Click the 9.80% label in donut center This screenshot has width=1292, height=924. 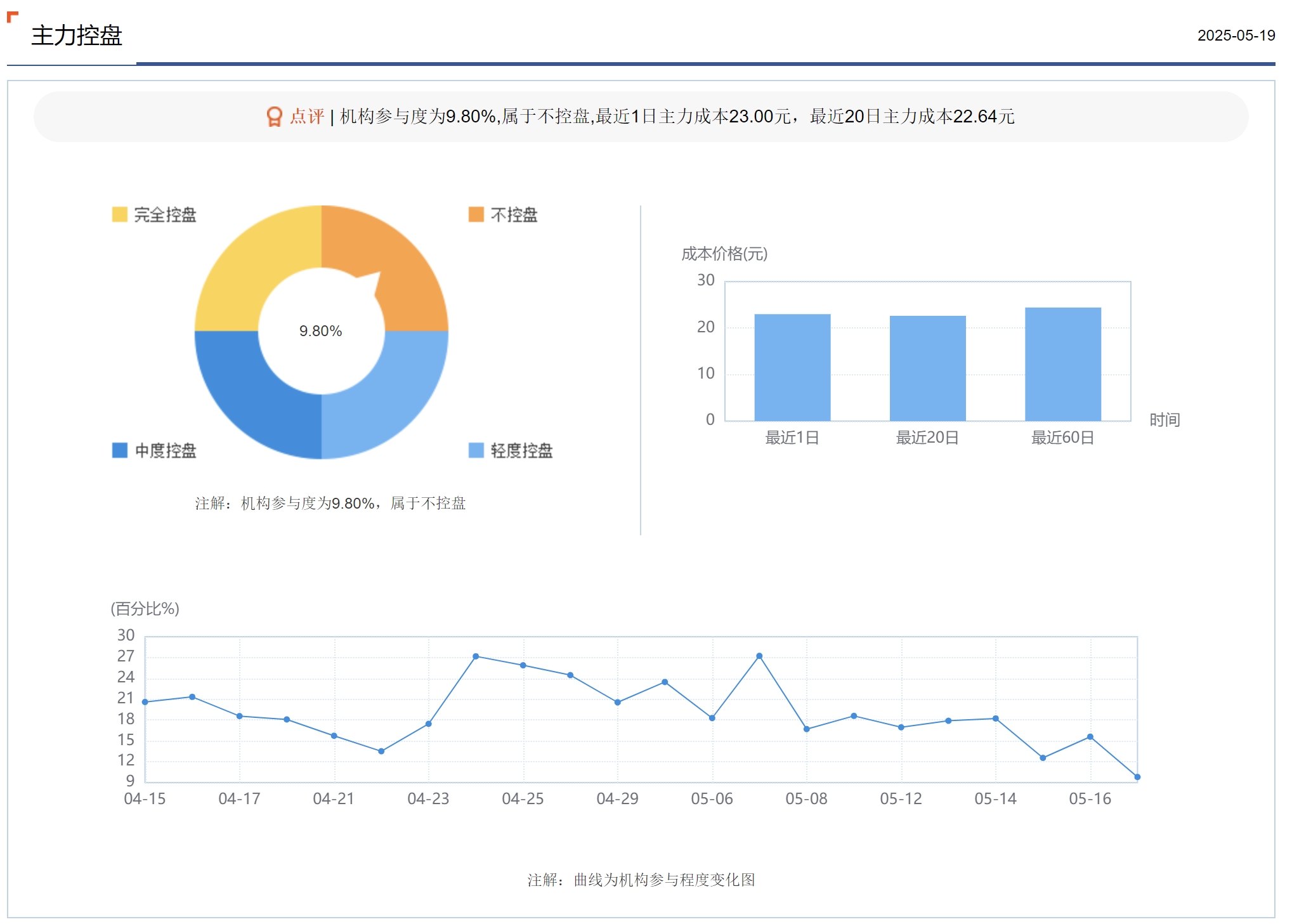click(321, 331)
